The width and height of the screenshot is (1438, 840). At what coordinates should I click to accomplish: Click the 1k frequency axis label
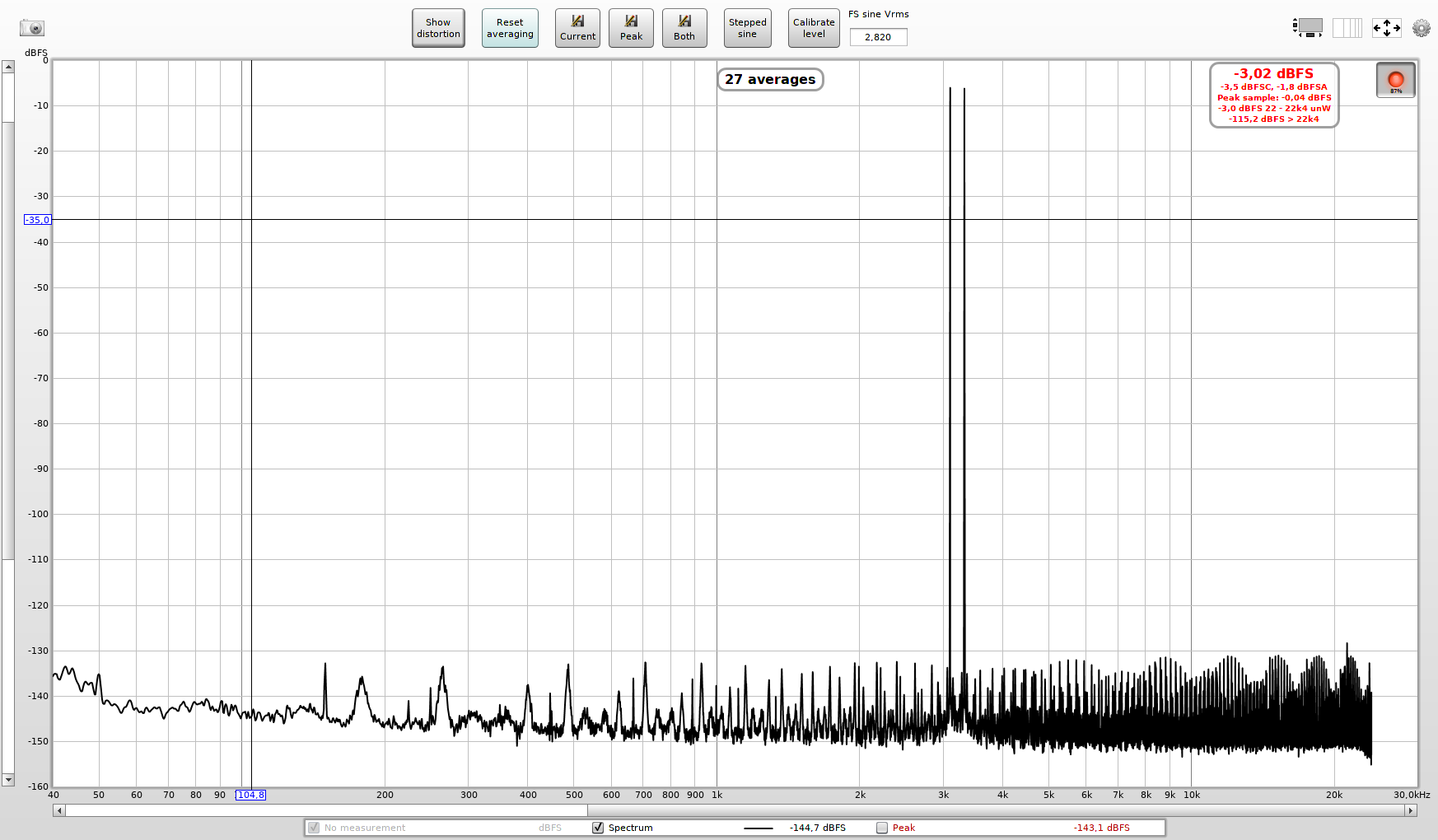pyautogui.click(x=717, y=795)
